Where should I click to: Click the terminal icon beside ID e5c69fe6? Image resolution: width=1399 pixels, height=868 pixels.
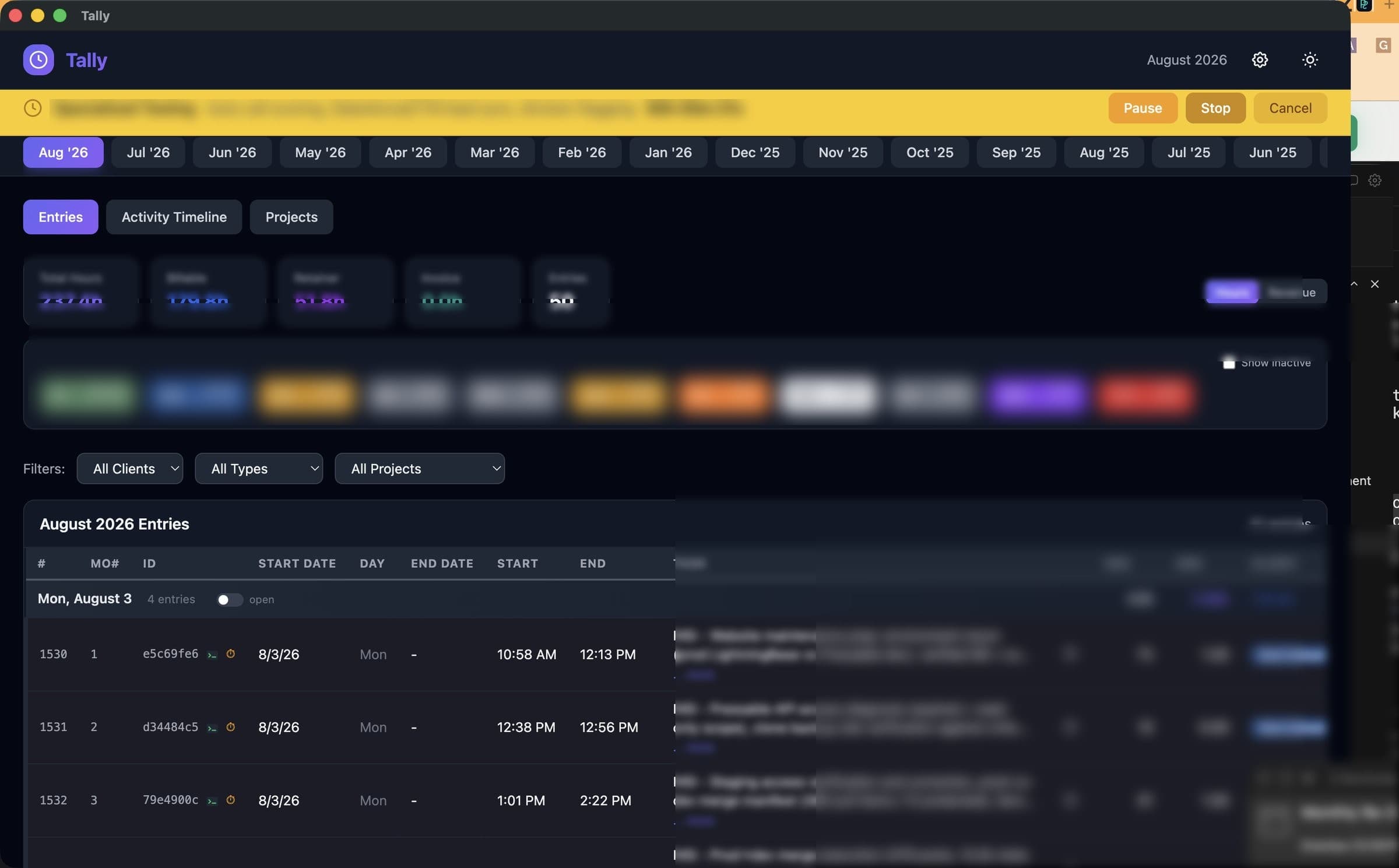(212, 655)
